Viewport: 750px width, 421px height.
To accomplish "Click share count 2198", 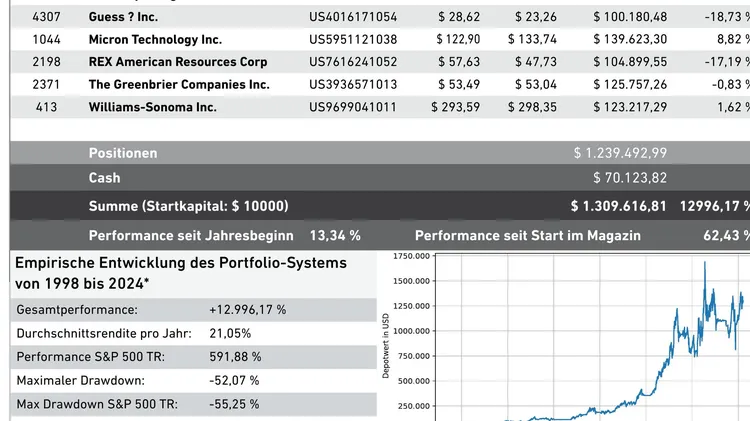I will point(46,62).
